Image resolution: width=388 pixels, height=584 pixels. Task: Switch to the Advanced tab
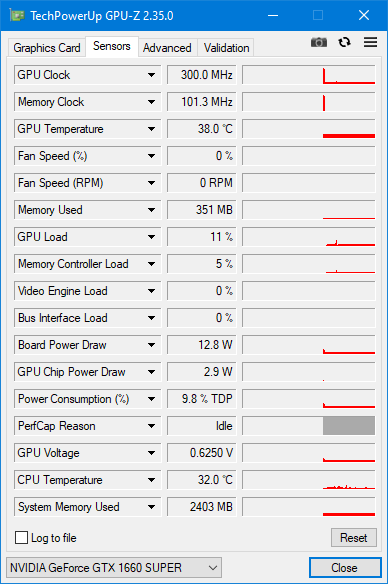tap(167, 48)
